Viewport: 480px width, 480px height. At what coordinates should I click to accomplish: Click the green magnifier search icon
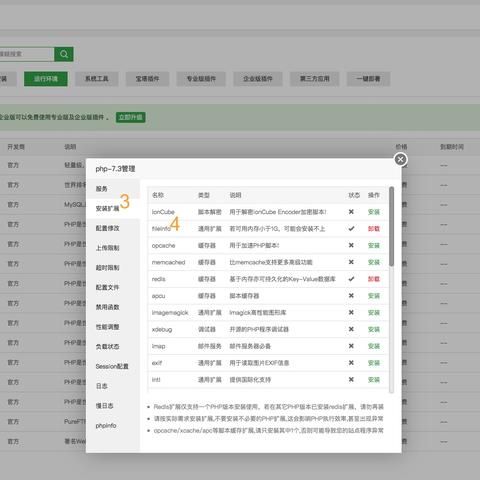tap(64, 54)
